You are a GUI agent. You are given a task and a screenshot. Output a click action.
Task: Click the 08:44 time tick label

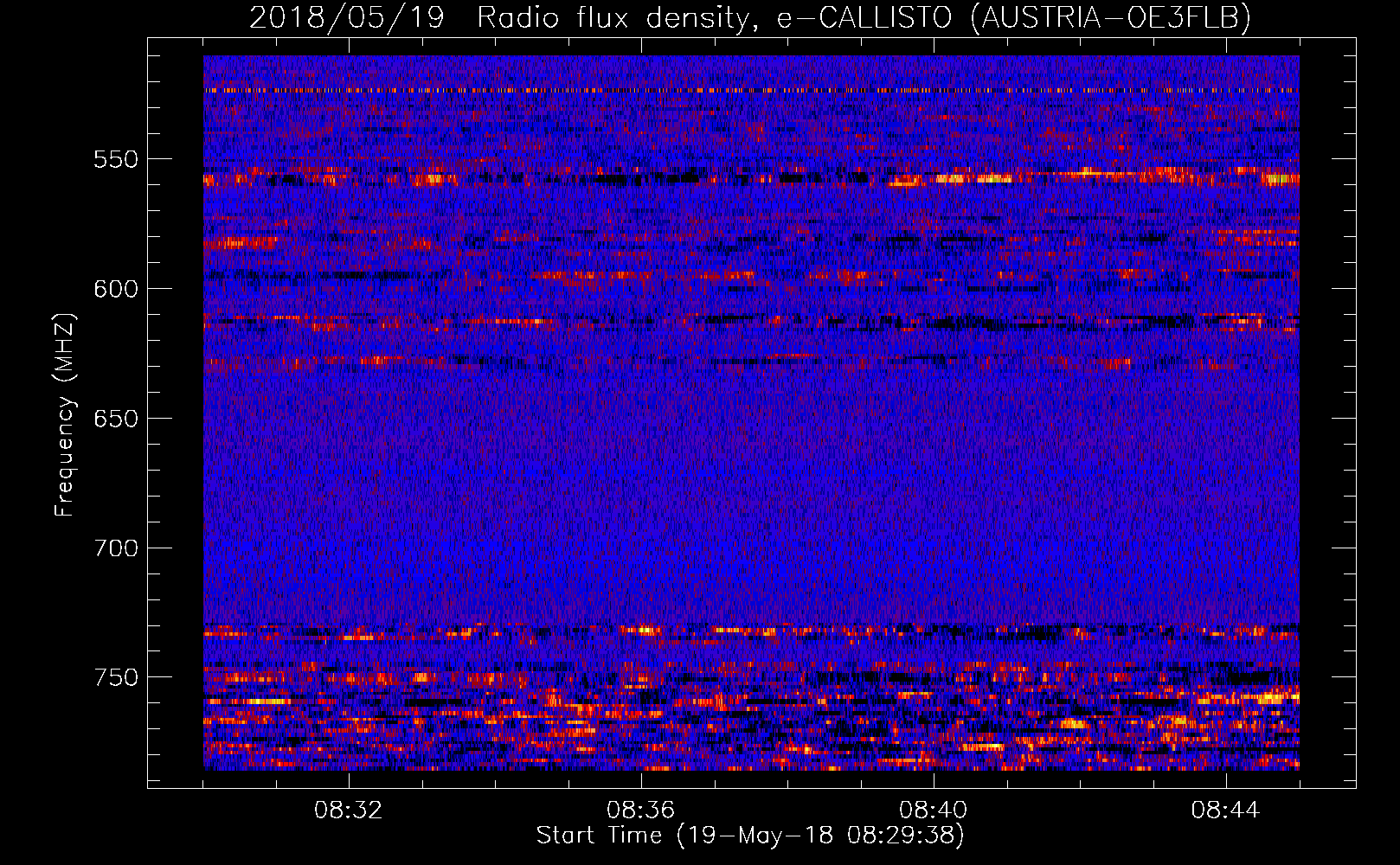point(1226,811)
